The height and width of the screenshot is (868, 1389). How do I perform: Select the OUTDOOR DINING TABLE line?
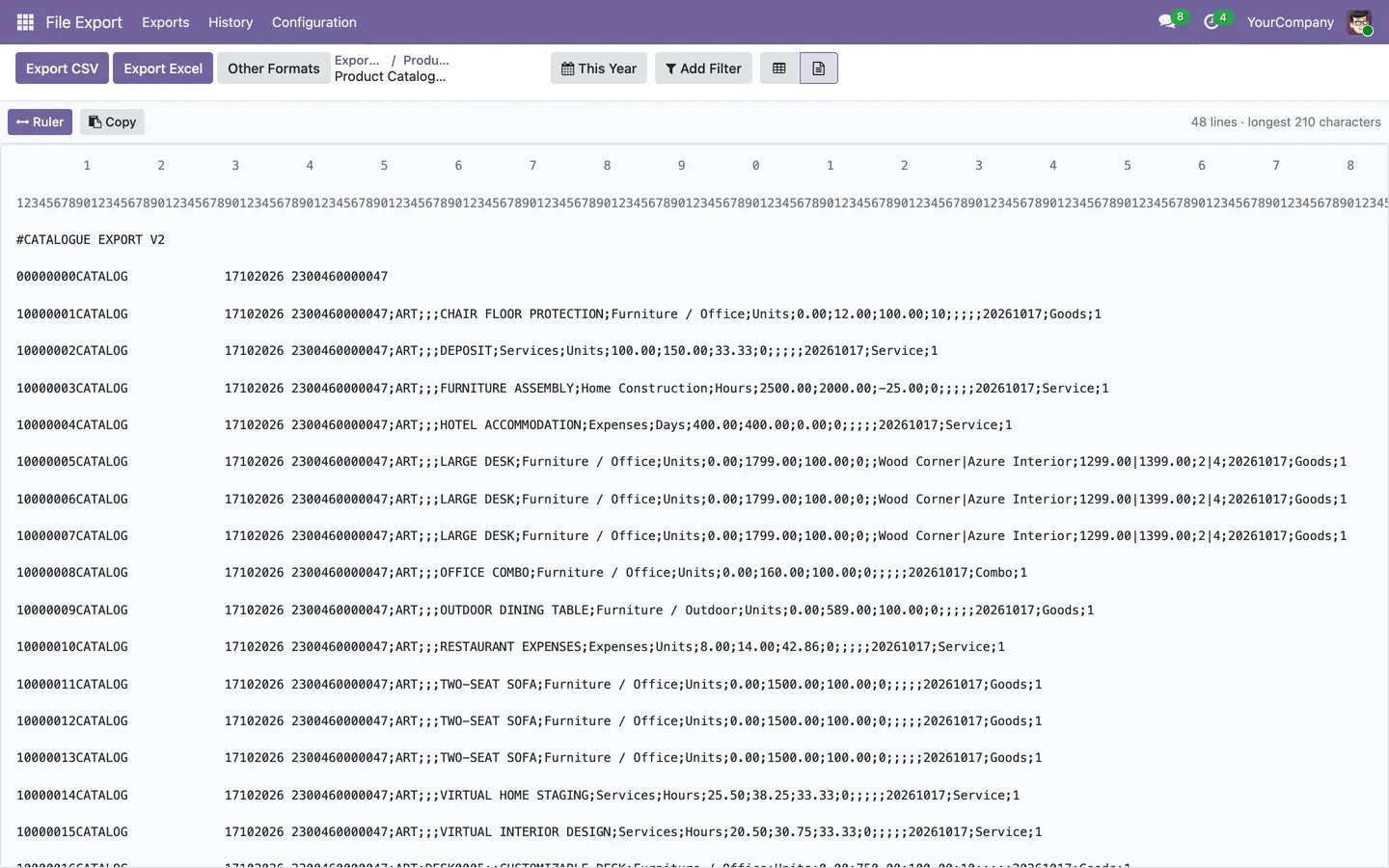point(556,610)
